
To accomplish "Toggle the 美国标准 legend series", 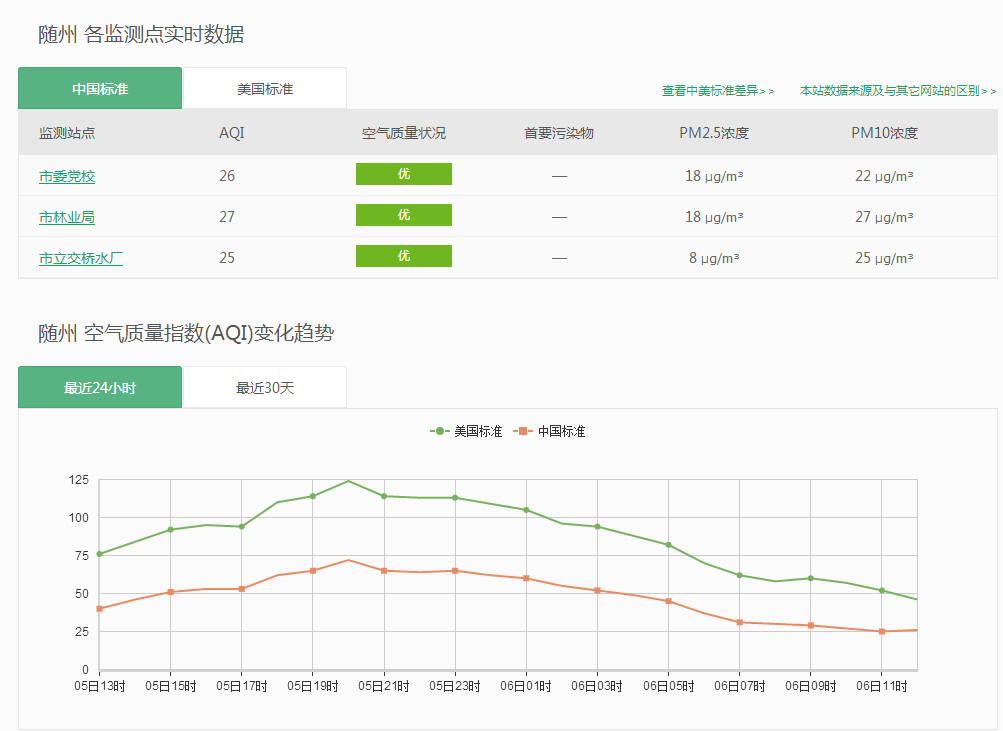I will point(467,431).
